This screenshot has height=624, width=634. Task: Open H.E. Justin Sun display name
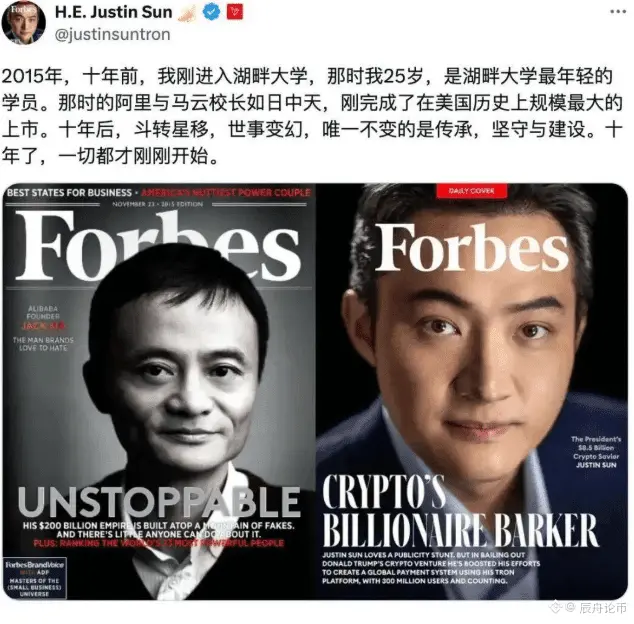tap(114, 12)
